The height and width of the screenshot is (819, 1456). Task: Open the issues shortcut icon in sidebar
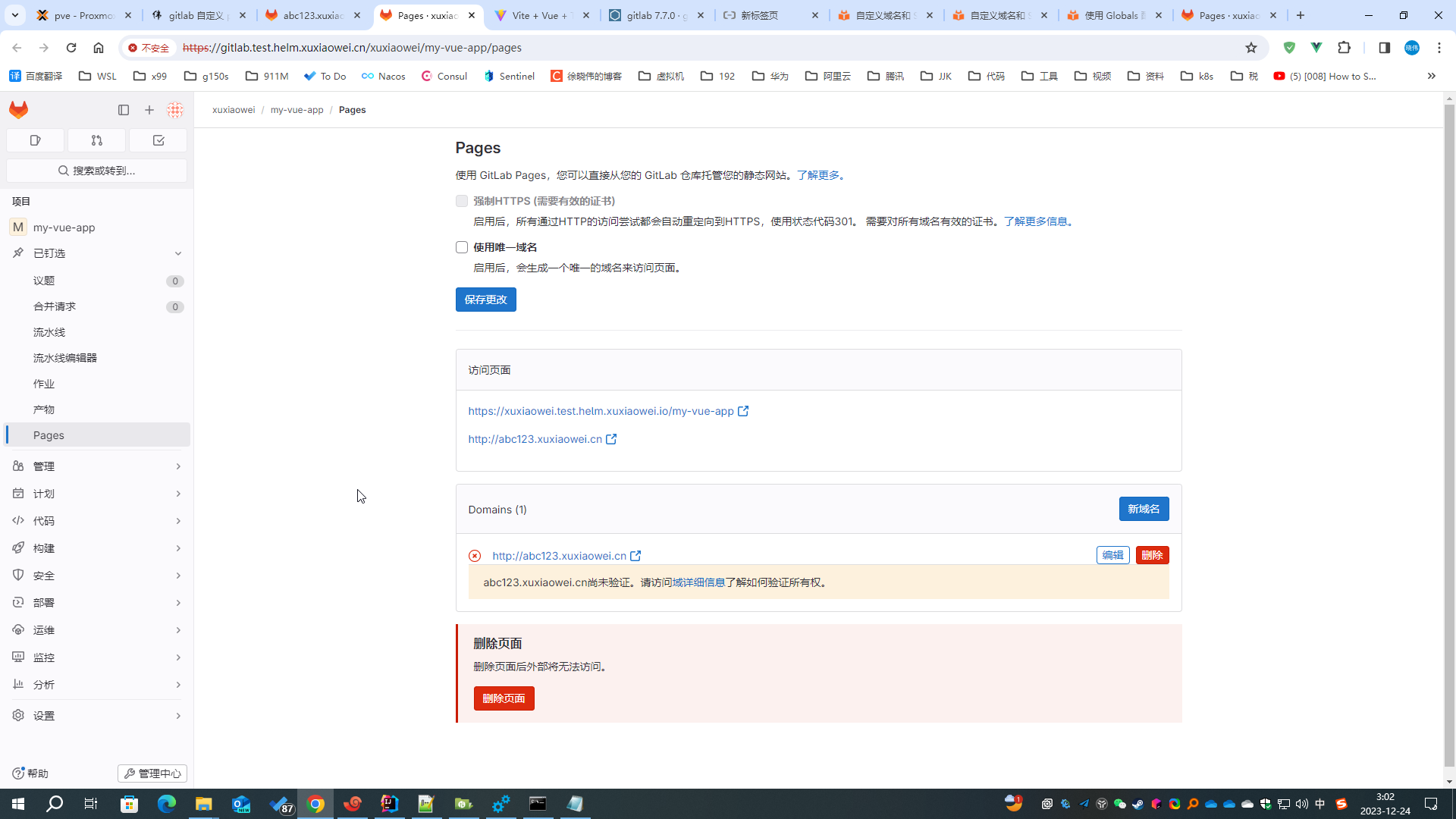35,140
